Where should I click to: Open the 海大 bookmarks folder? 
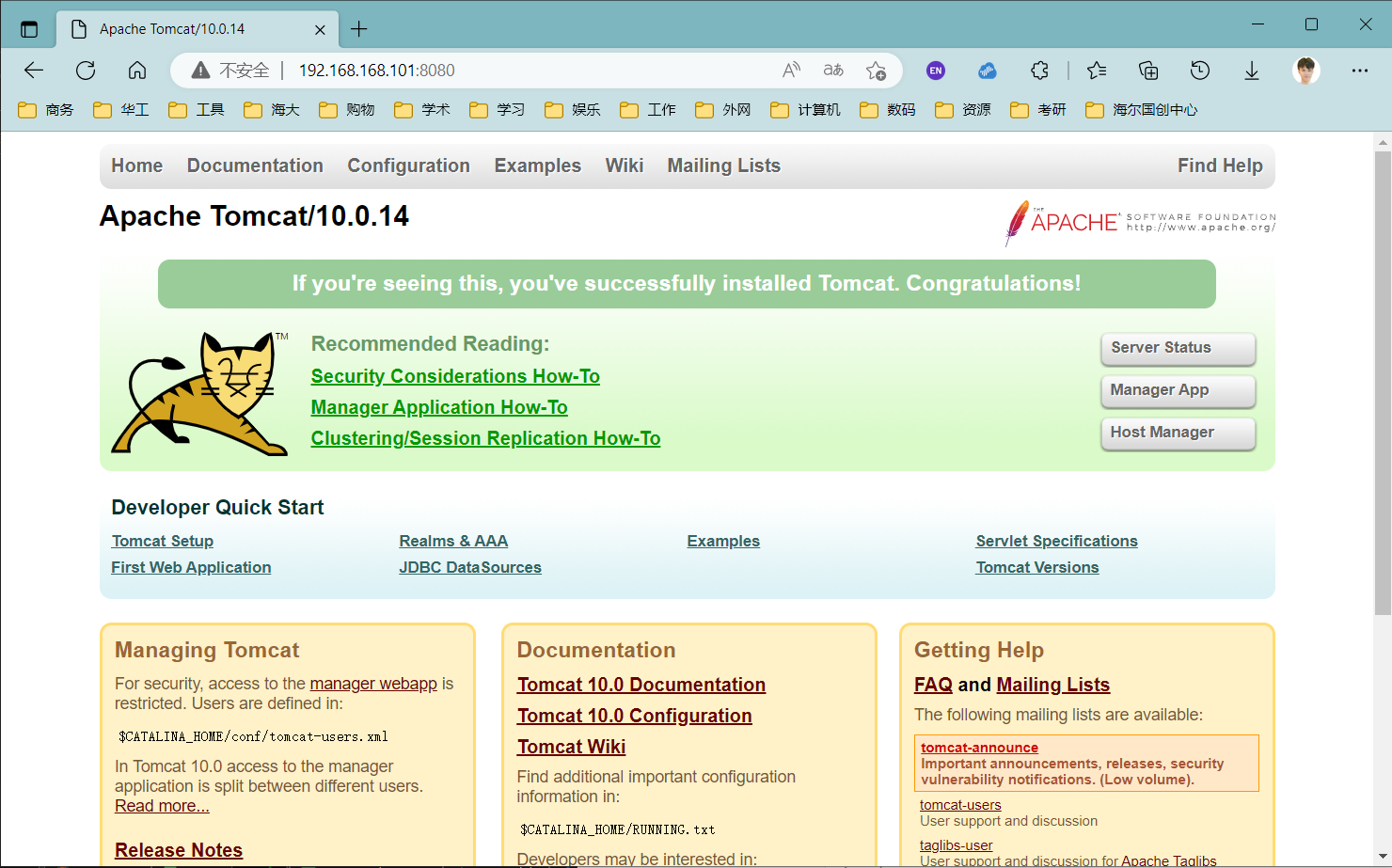pos(272,110)
